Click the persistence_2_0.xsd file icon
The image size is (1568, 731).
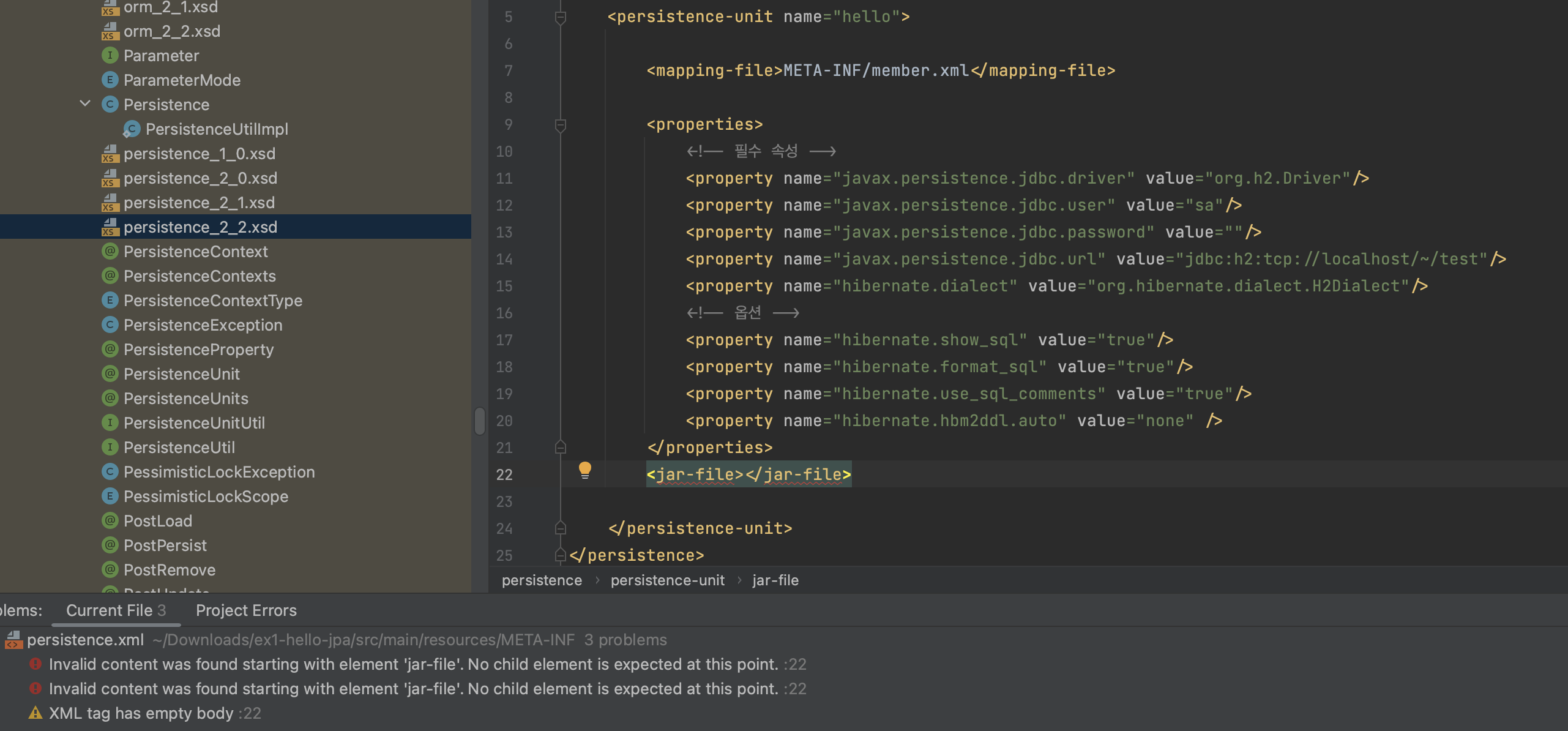(x=110, y=178)
